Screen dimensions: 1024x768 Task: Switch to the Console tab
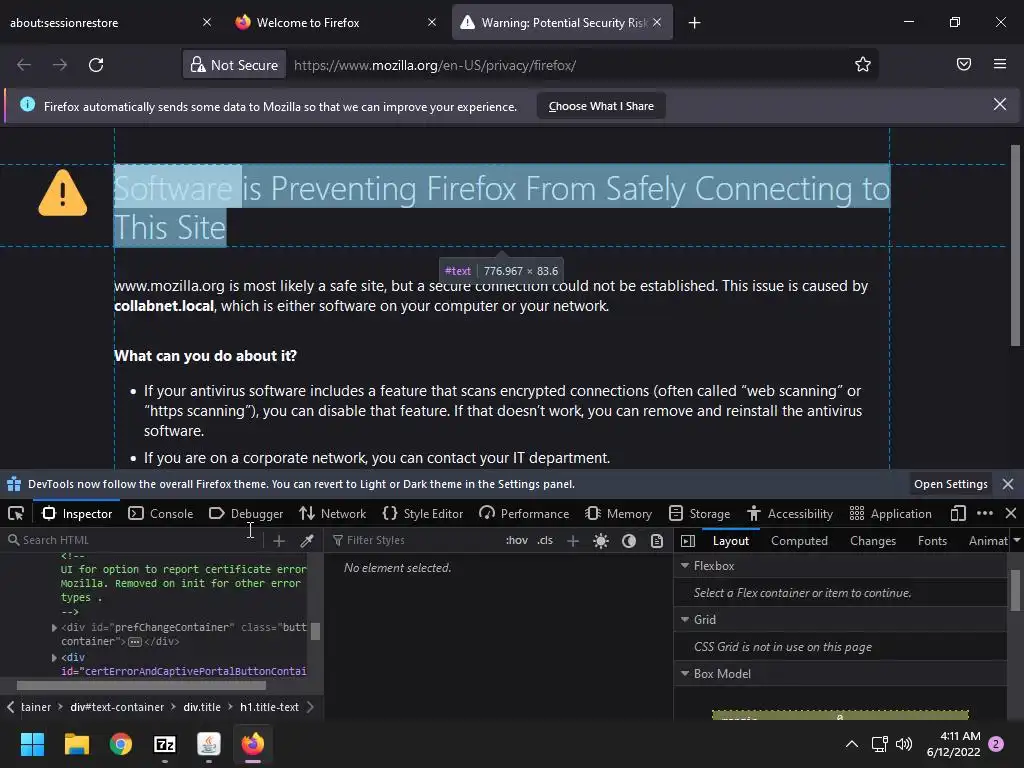pos(161,514)
